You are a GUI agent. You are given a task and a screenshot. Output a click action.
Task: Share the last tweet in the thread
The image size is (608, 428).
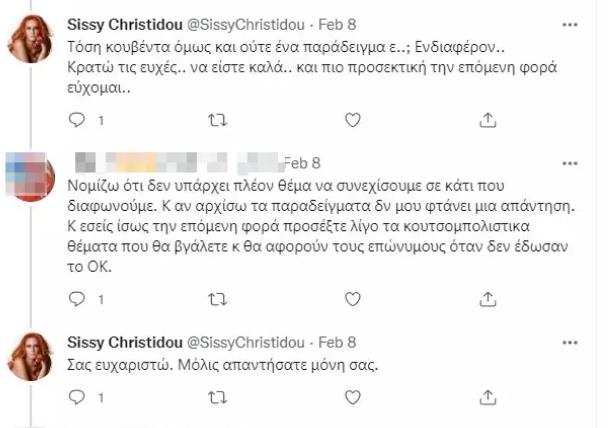pyautogui.click(x=488, y=397)
